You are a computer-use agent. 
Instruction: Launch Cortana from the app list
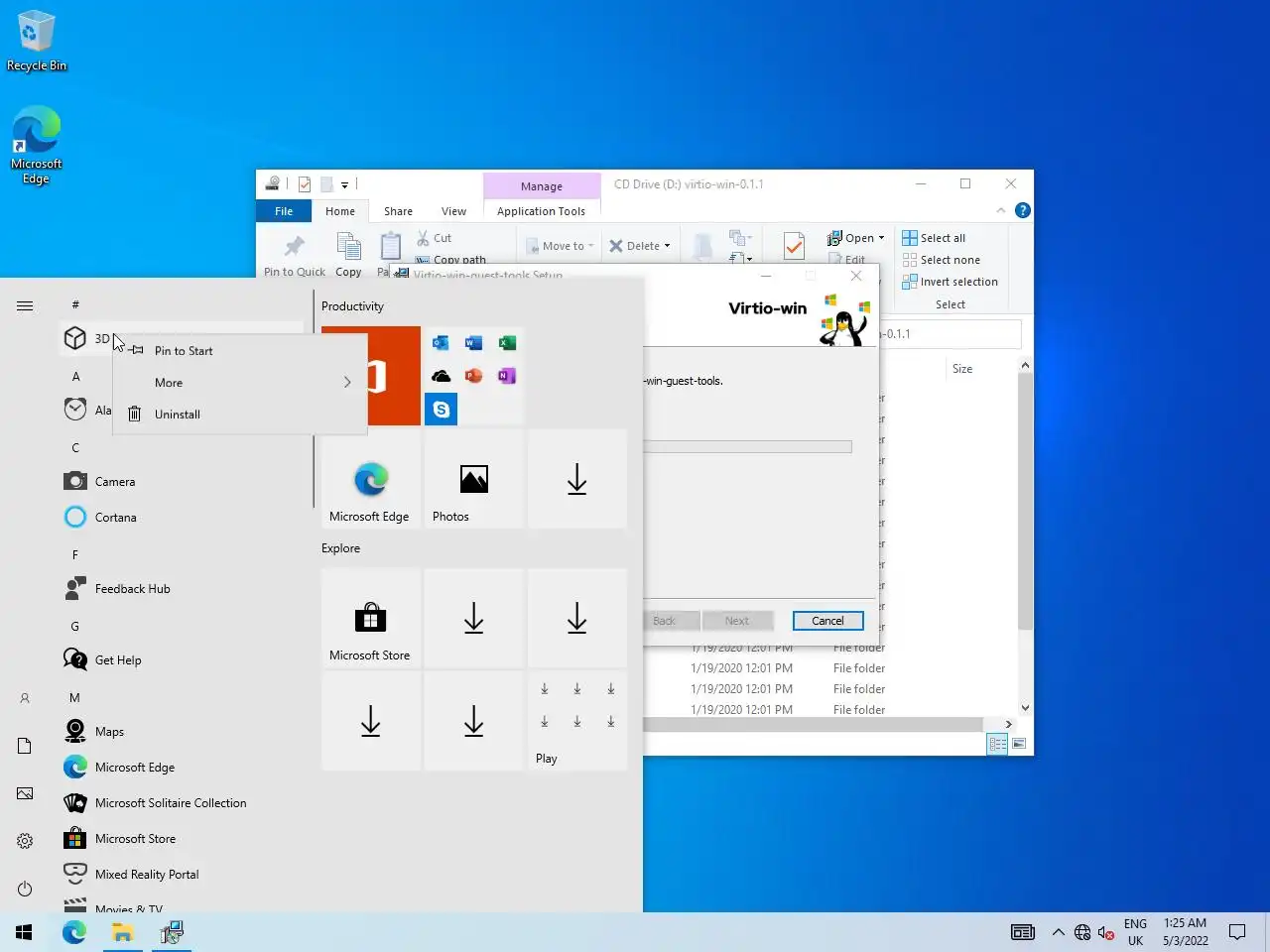point(184,518)
